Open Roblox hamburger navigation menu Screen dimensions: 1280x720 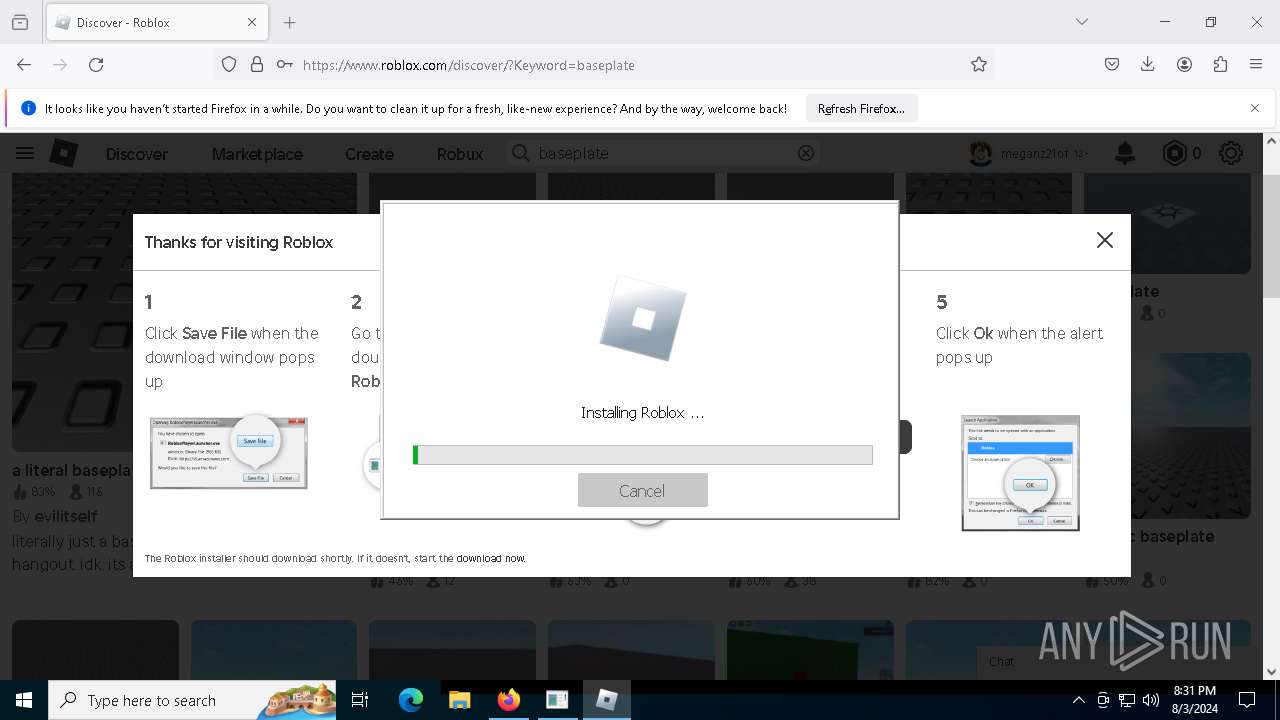(x=25, y=153)
